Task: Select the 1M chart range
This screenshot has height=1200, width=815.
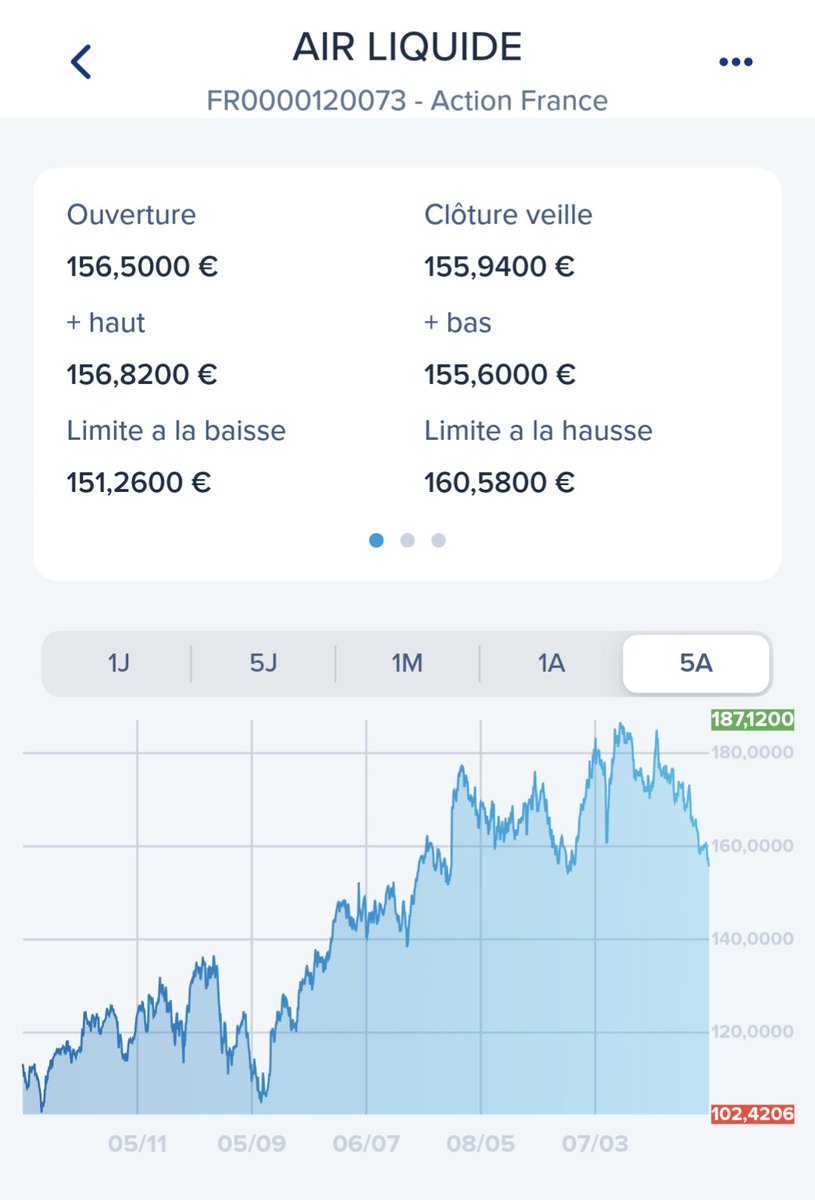Action: [x=407, y=663]
